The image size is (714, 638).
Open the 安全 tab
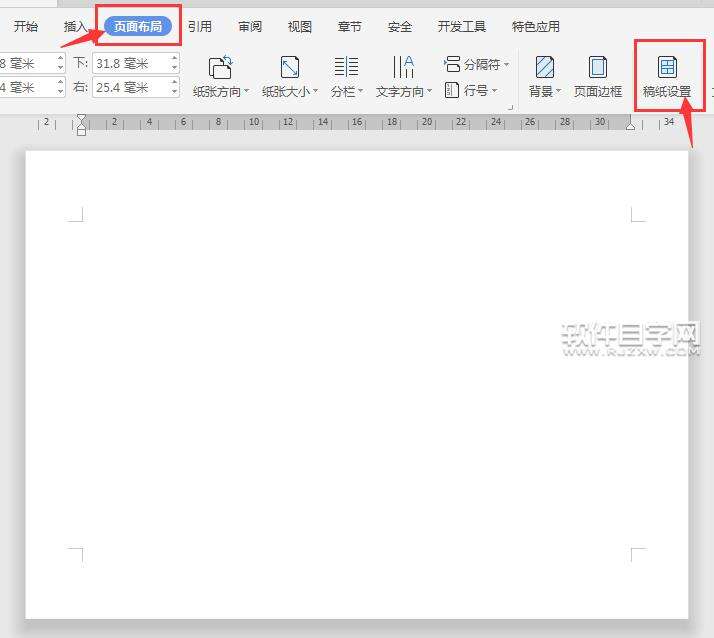click(400, 26)
